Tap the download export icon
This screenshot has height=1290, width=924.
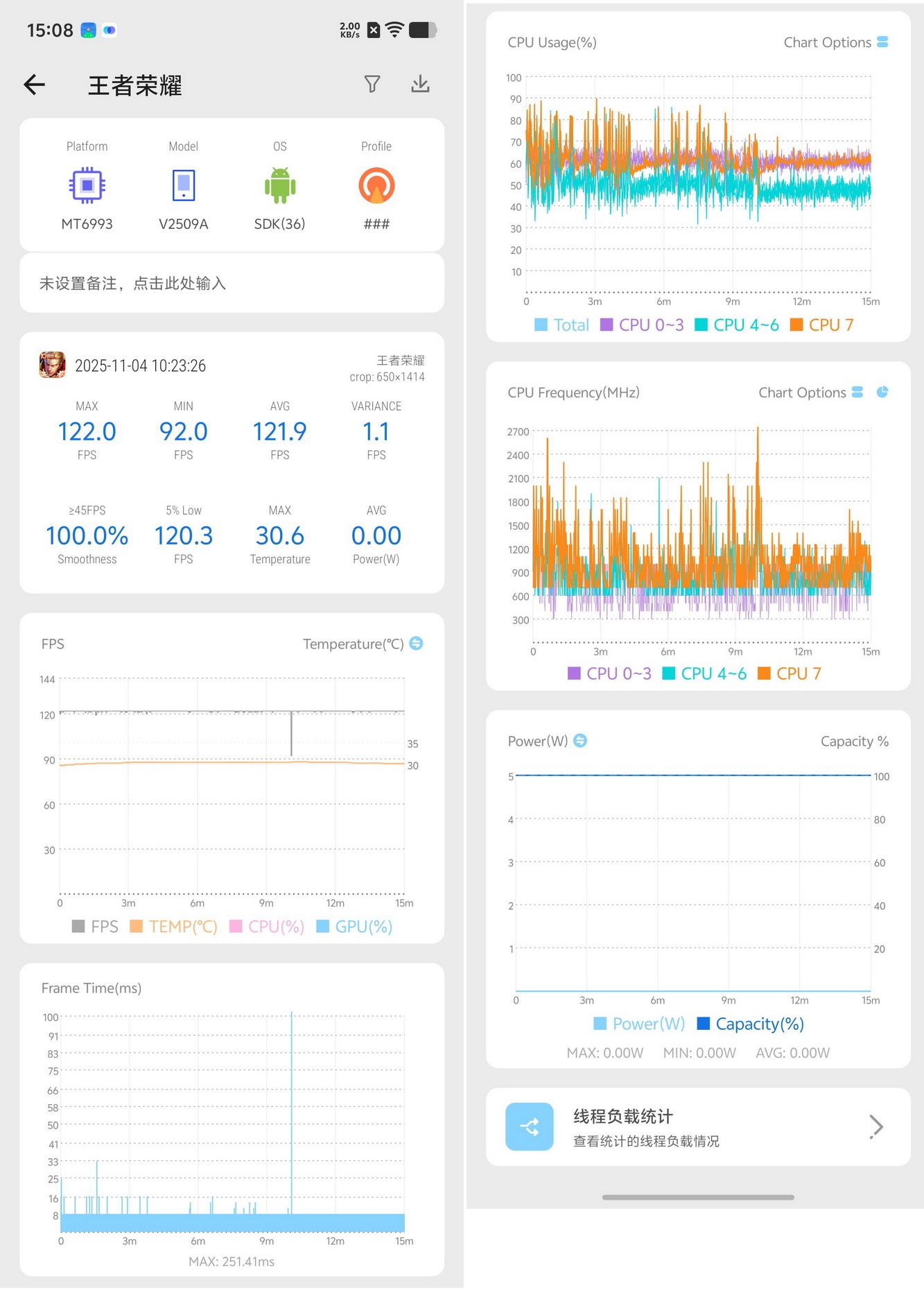(x=420, y=84)
